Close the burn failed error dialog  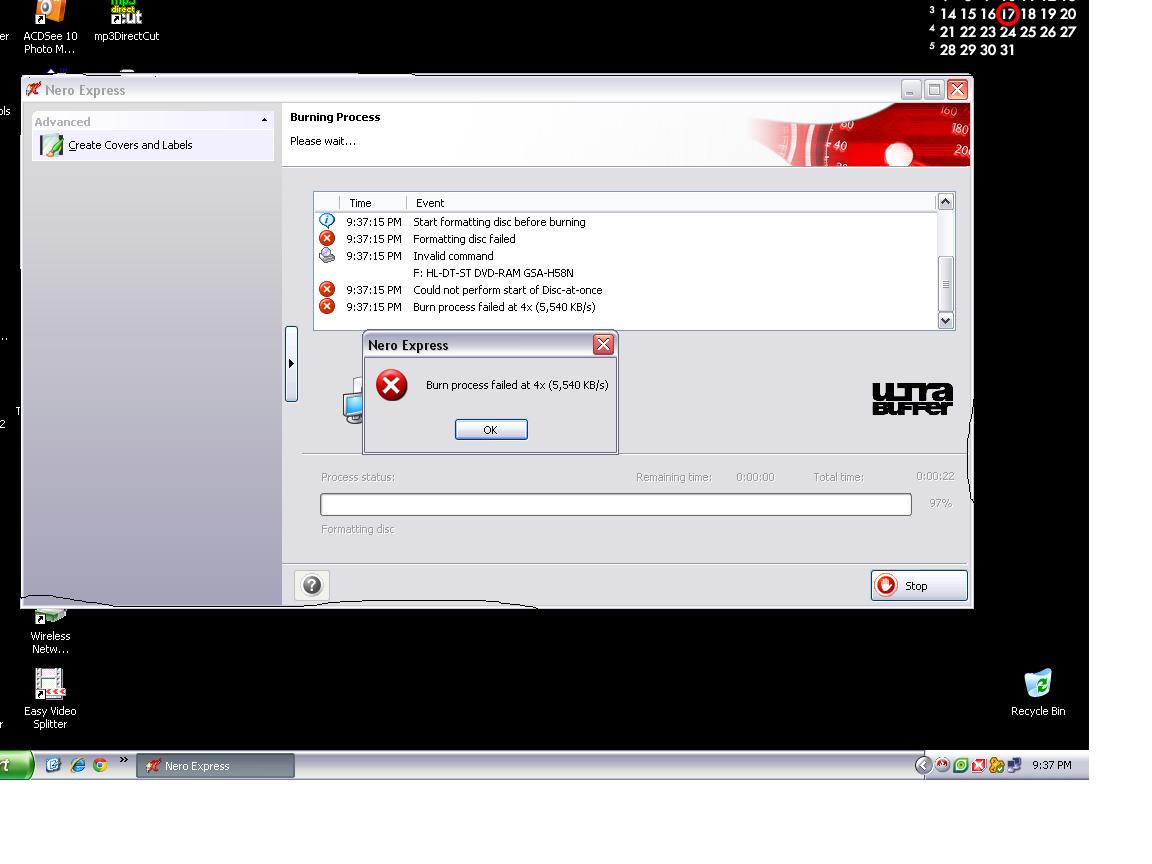tap(603, 345)
